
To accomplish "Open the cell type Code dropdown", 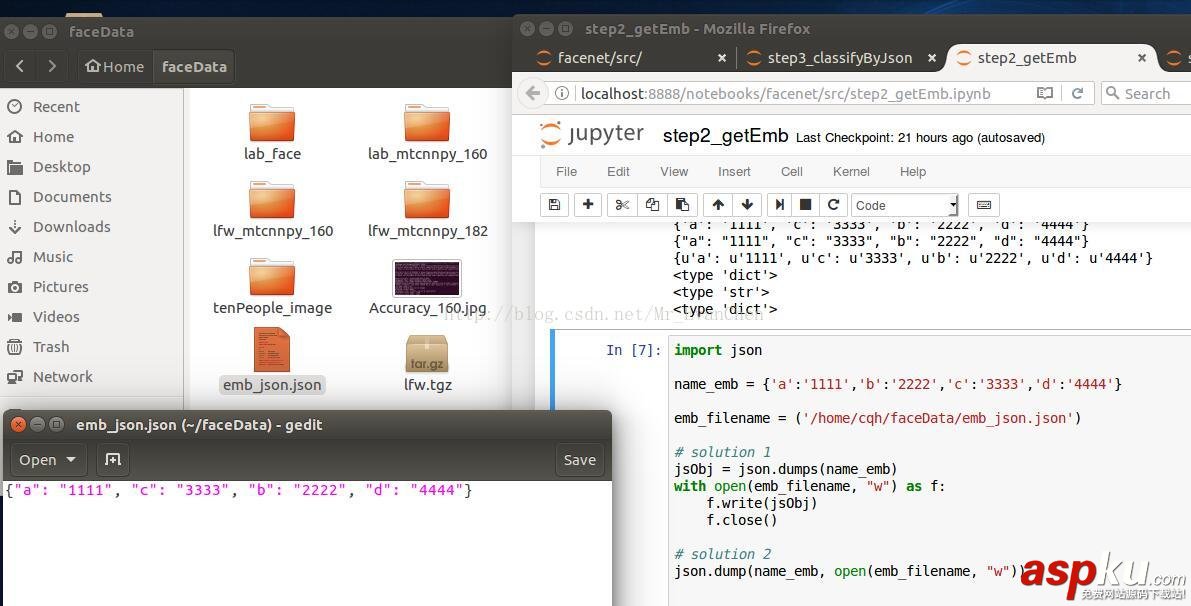I will pyautogui.click(x=903, y=205).
